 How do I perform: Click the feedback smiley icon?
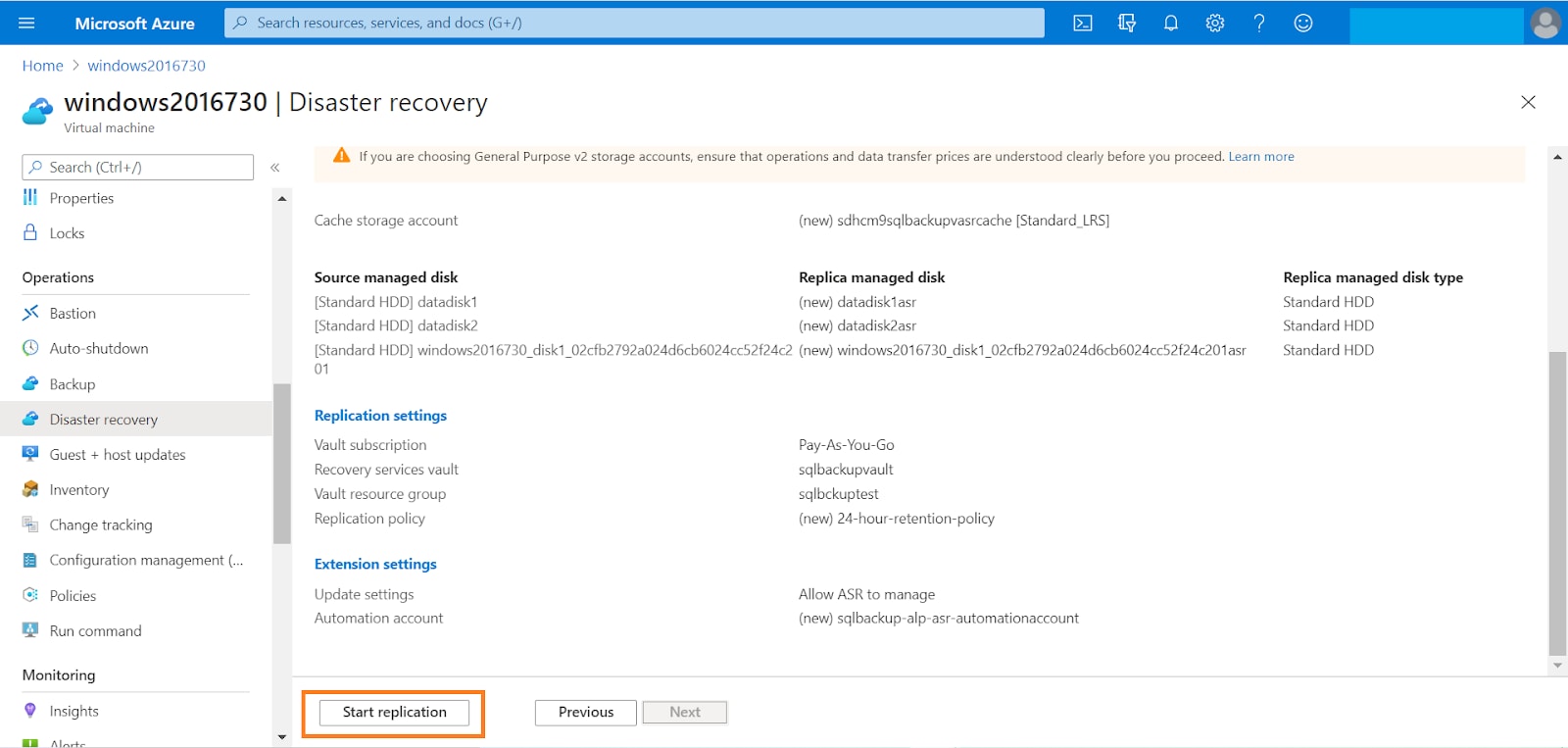coord(1303,23)
